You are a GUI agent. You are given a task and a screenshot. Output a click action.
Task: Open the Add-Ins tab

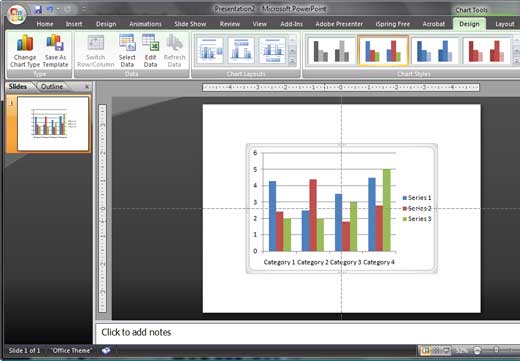[291, 24]
